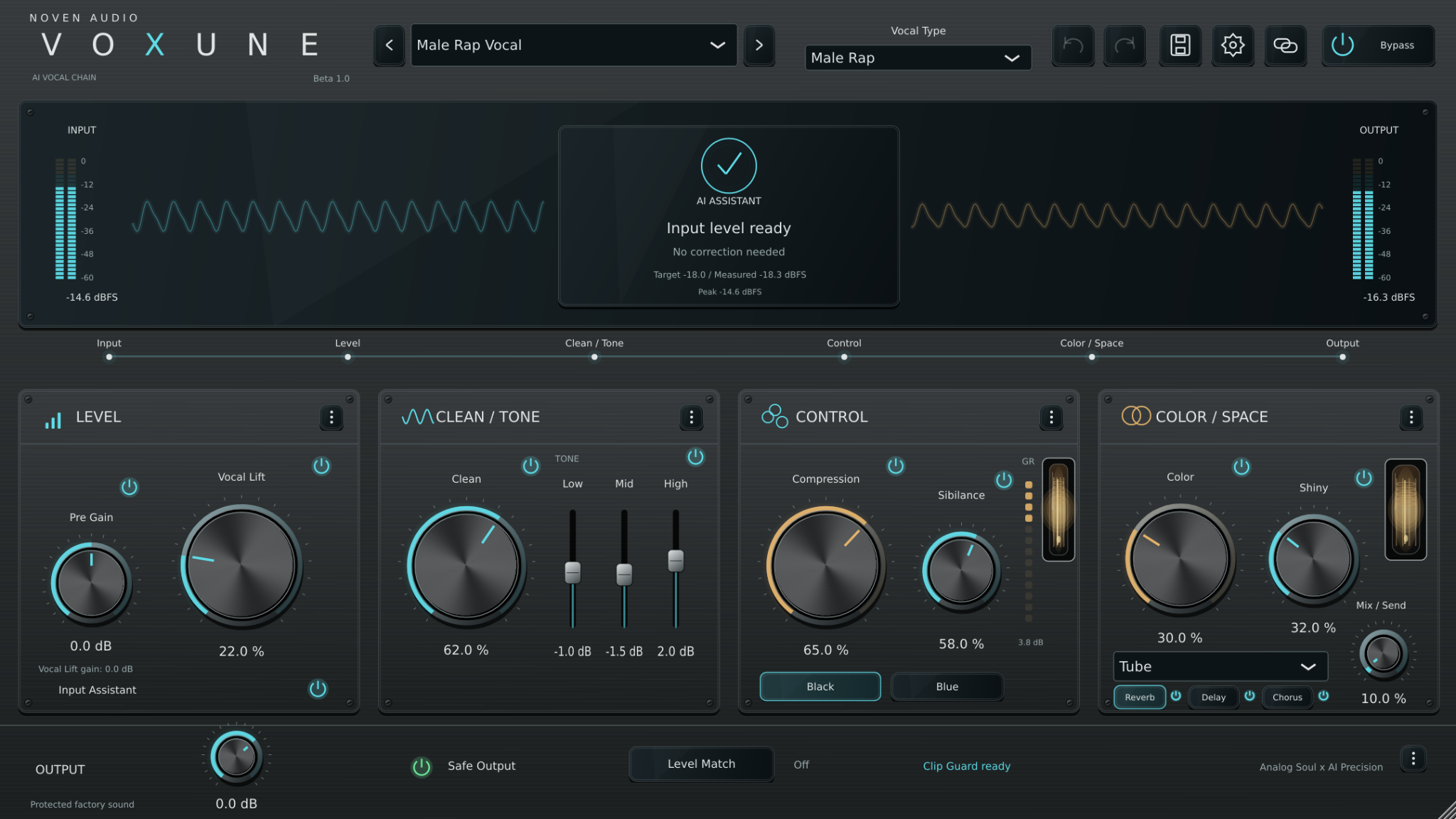The image size is (1456, 819).
Task: Toggle the Clean power button
Action: click(530, 466)
